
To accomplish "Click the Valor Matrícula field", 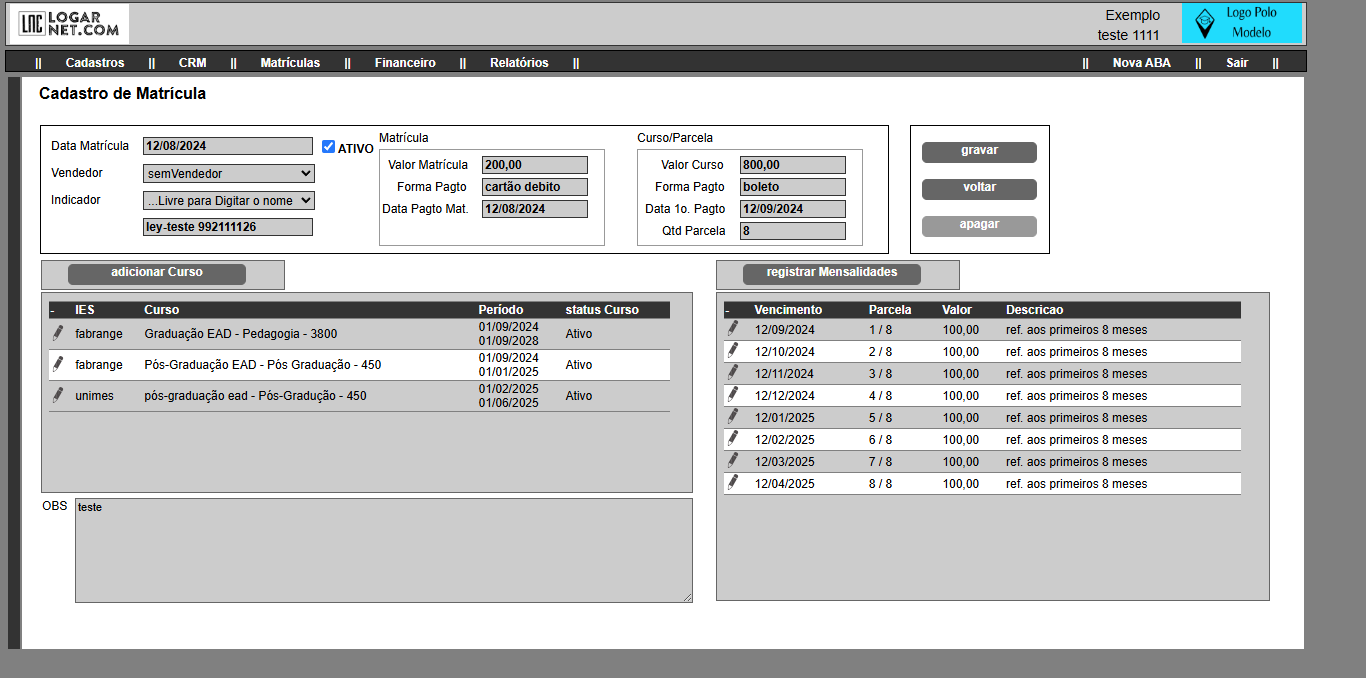I will (535, 165).
